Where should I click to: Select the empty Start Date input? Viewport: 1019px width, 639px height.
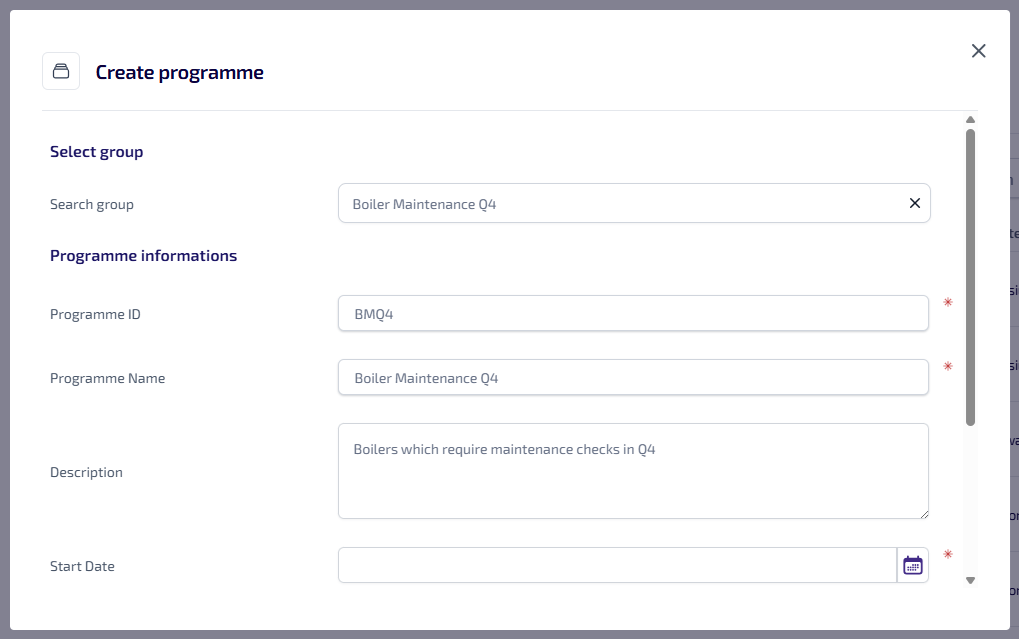[x=617, y=565]
